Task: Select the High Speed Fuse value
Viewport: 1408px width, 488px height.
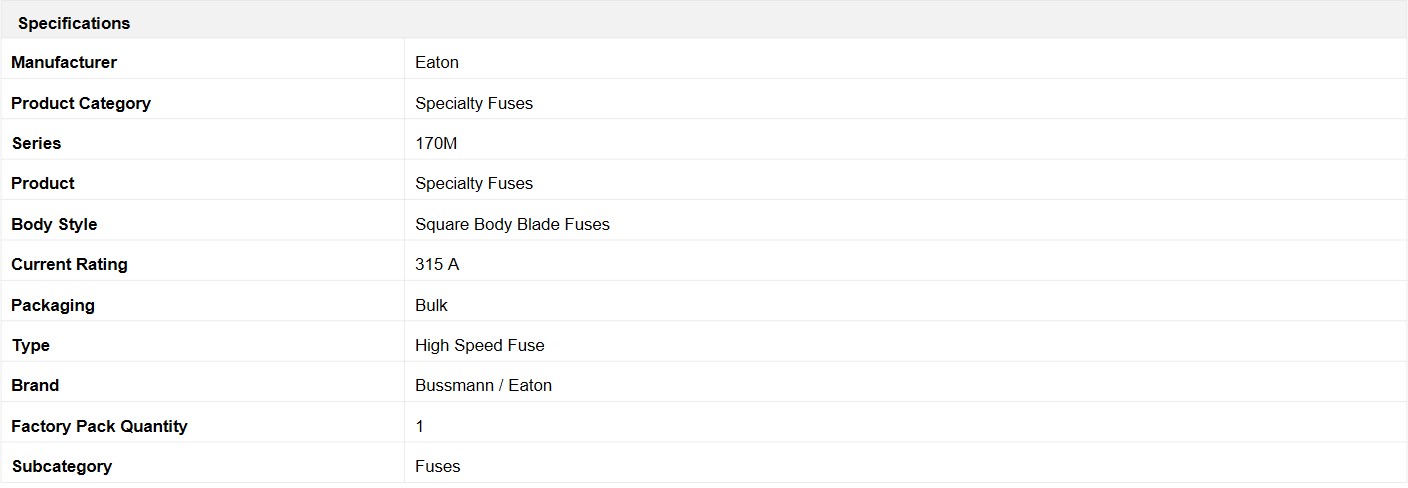Action: [480, 345]
